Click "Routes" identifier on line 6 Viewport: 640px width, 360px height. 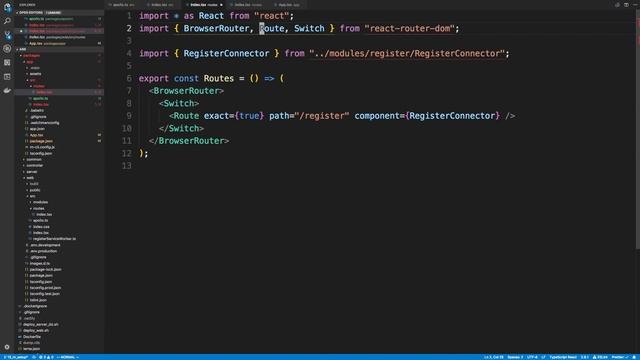pyautogui.click(x=219, y=78)
